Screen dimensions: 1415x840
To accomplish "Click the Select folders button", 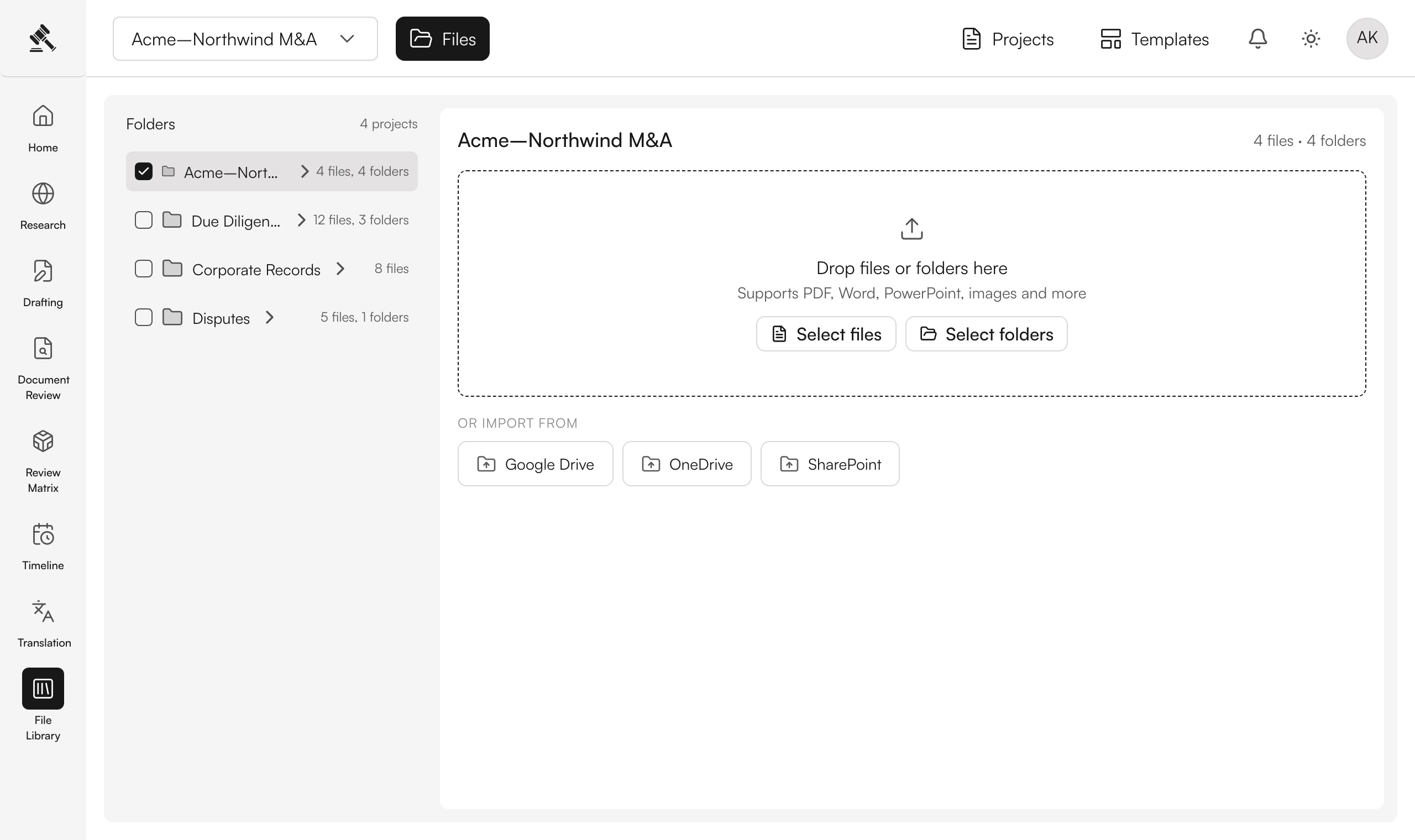I will tap(986, 334).
